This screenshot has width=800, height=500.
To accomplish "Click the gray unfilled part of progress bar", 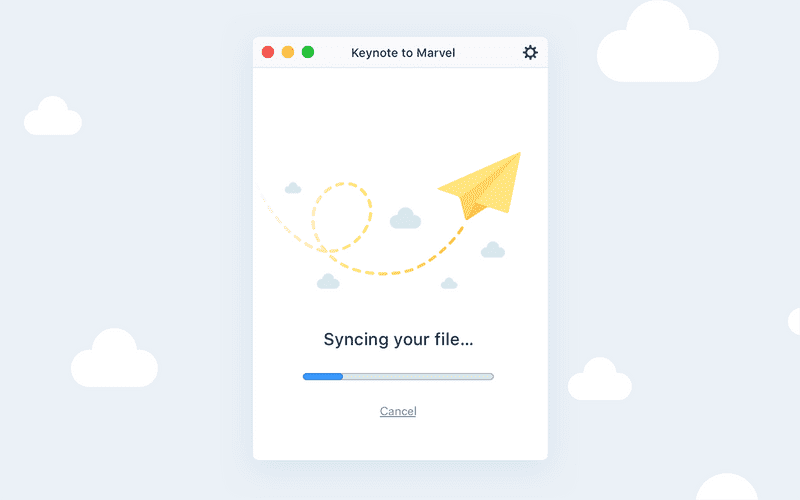I will [x=418, y=376].
